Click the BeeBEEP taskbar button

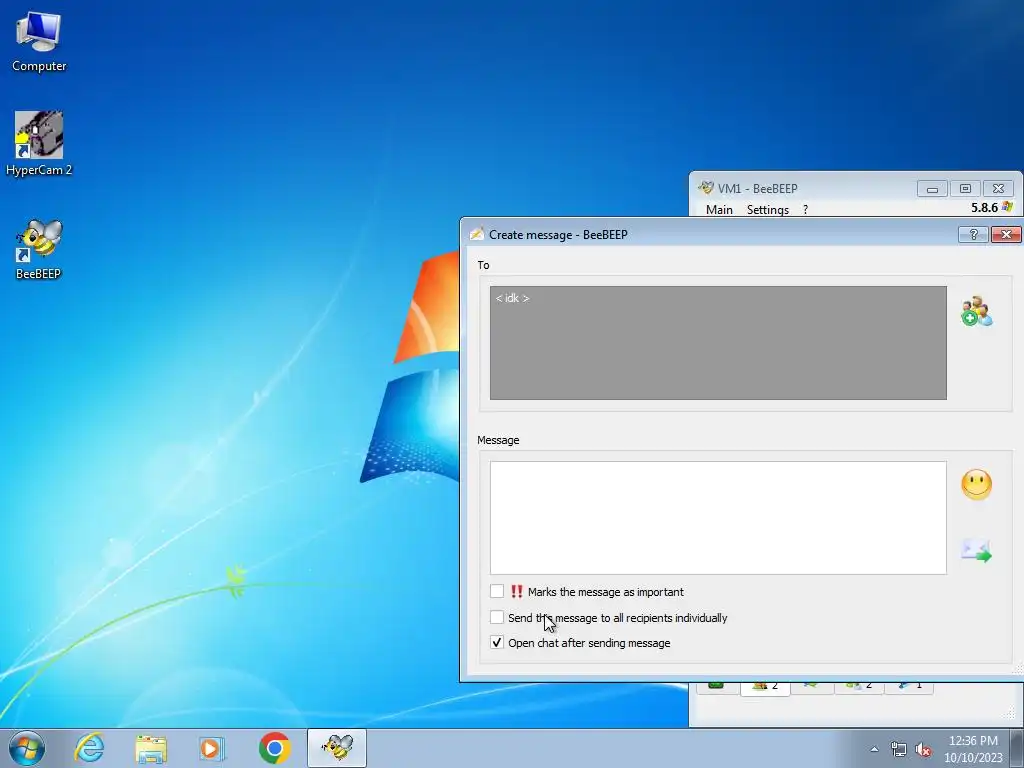337,748
